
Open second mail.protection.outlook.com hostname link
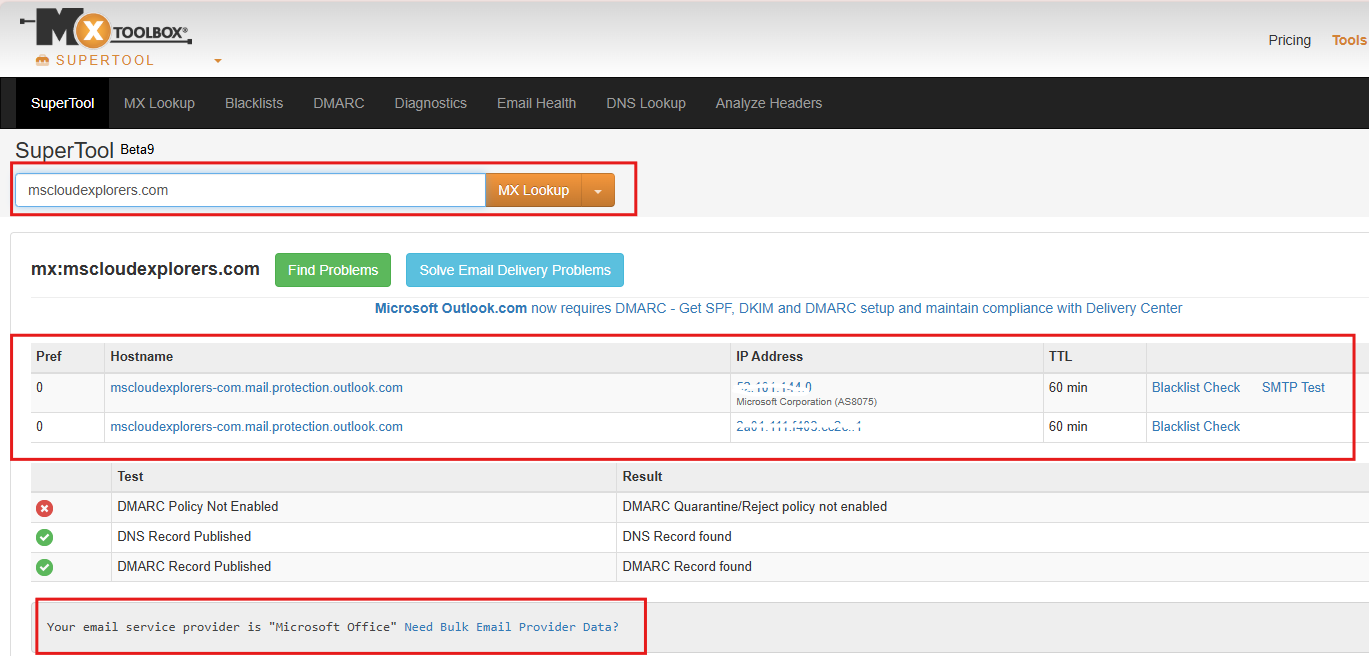[256, 426]
